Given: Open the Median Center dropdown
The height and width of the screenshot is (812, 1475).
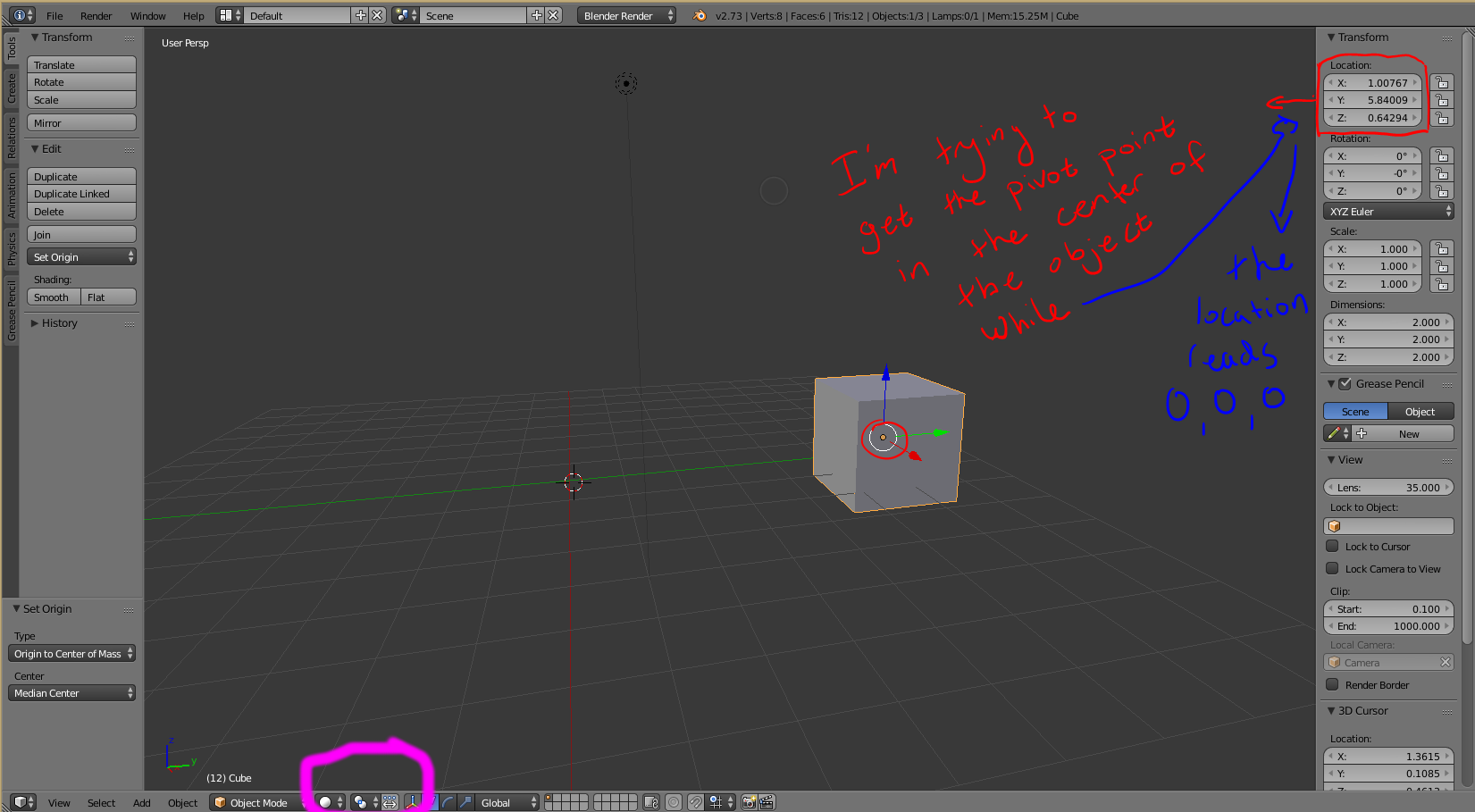Looking at the screenshot, I should (72, 693).
